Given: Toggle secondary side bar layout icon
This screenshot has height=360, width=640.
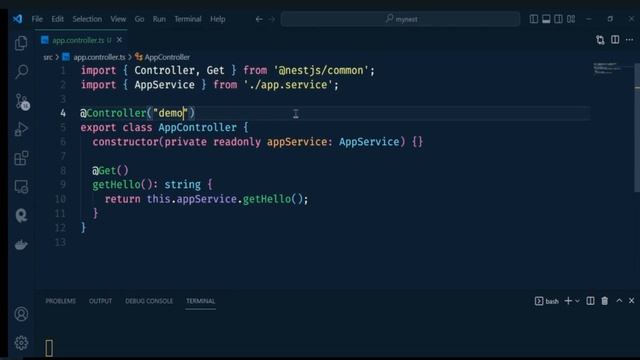Looking at the screenshot, I should pos(558,19).
